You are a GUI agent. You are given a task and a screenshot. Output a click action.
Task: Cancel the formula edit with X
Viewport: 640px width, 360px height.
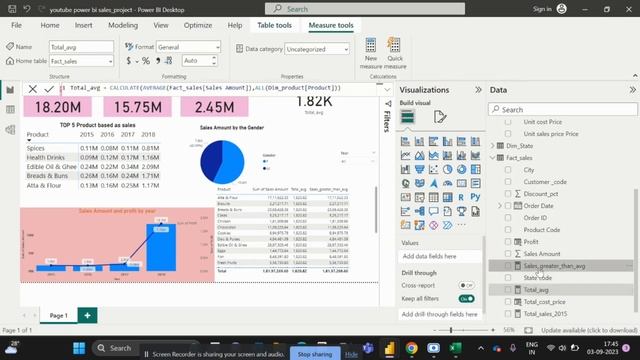tap(33, 89)
